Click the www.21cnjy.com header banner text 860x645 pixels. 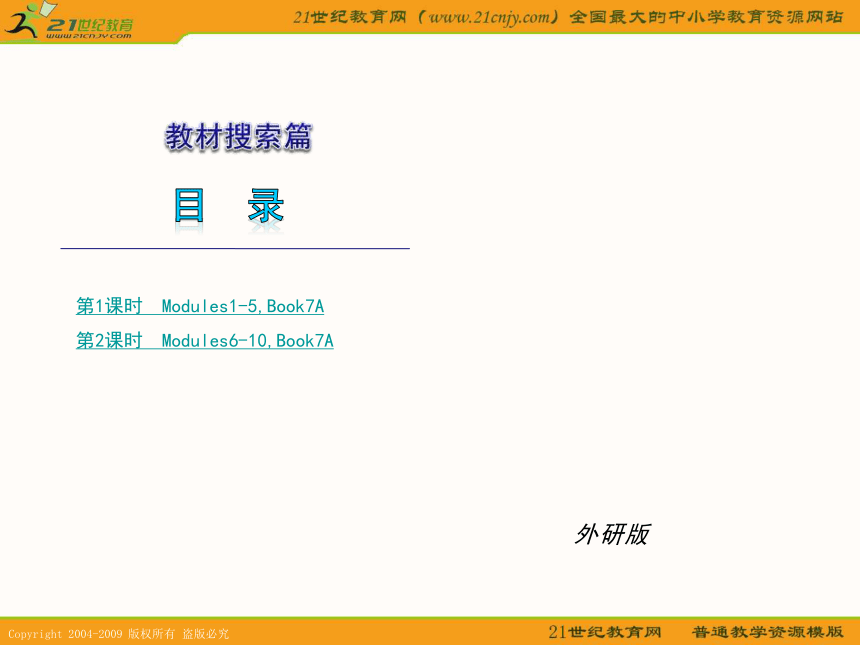click(x=568, y=17)
